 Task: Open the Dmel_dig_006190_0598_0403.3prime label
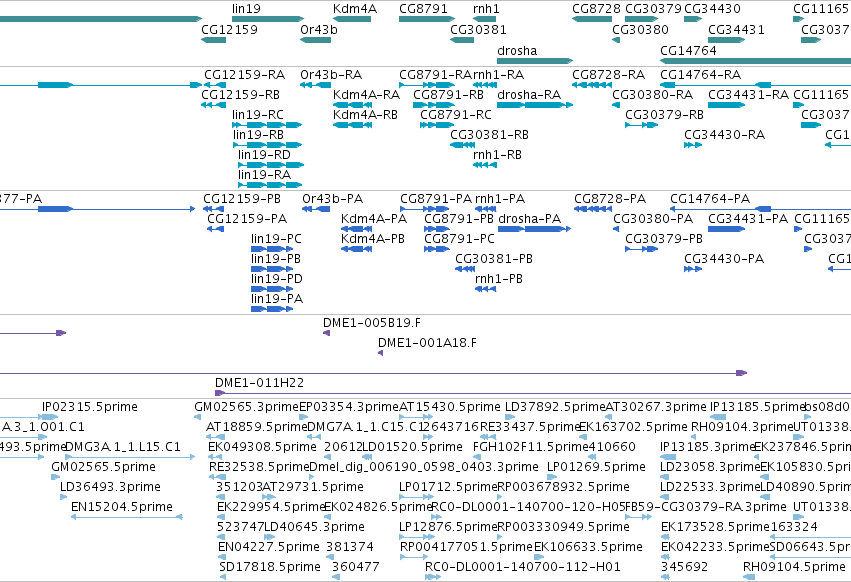click(423, 466)
